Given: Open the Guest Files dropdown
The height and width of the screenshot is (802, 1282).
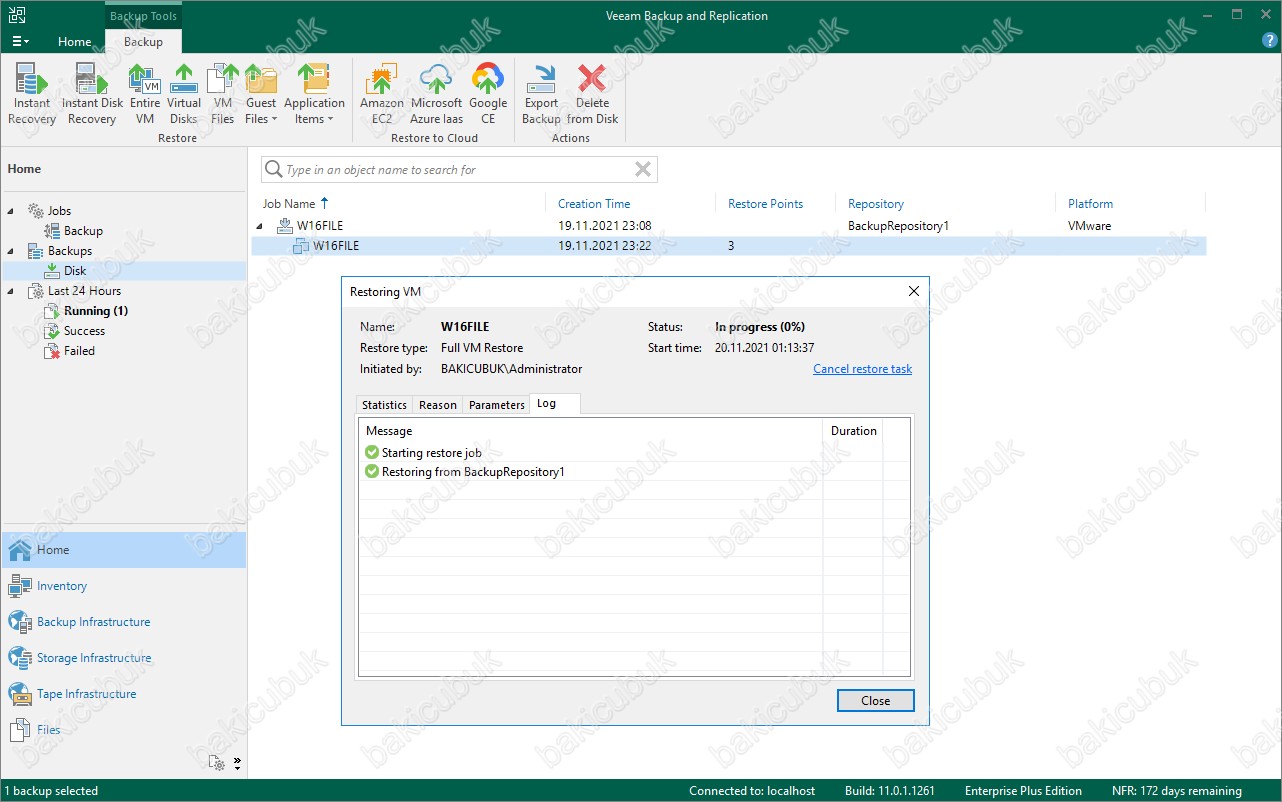Looking at the screenshot, I should pyautogui.click(x=261, y=94).
